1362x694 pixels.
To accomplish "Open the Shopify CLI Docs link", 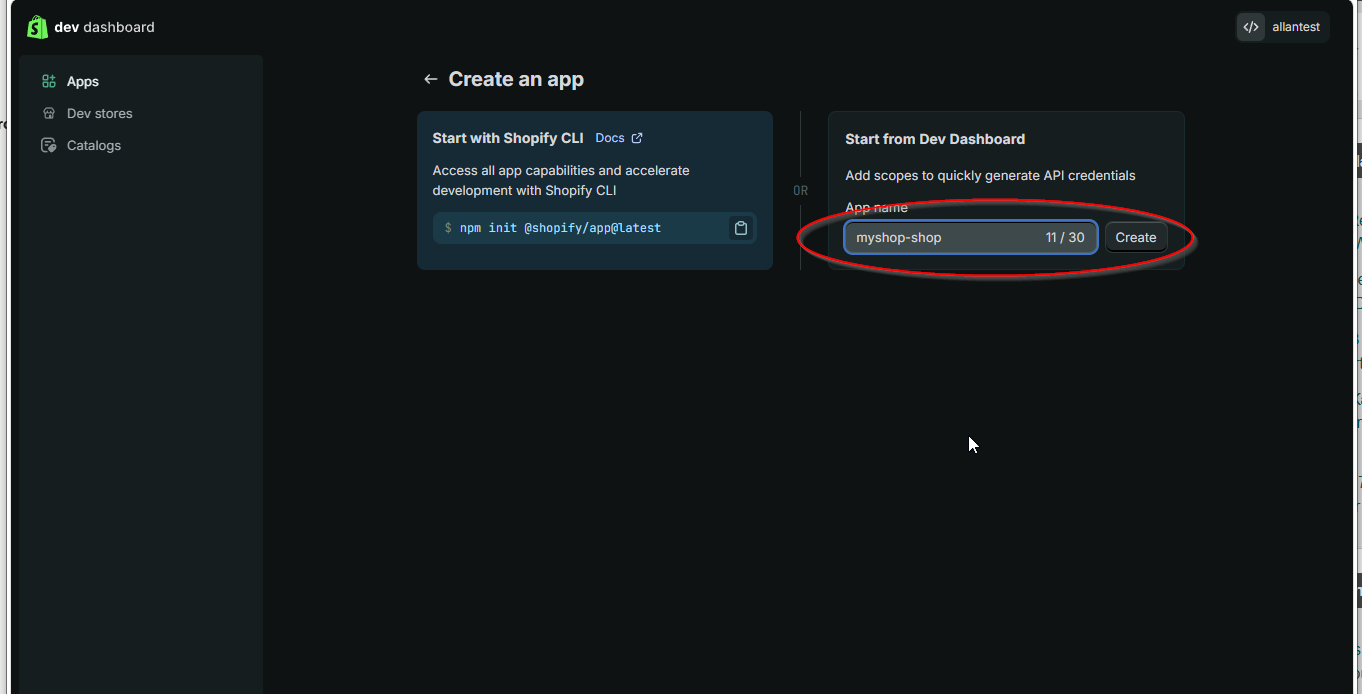I will tap(612, 138).
